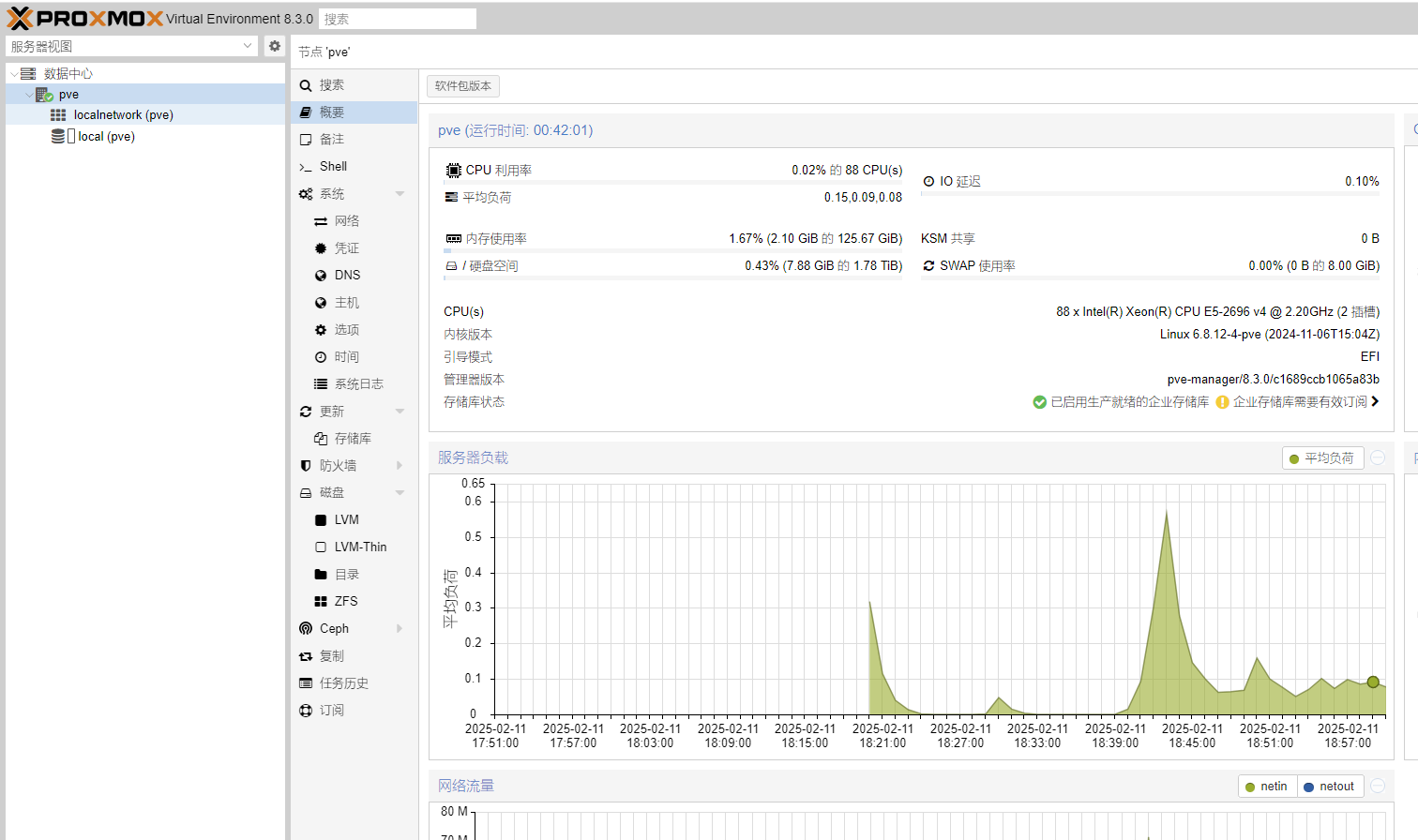Click the copy icon next to 存储库

point(321,439)
